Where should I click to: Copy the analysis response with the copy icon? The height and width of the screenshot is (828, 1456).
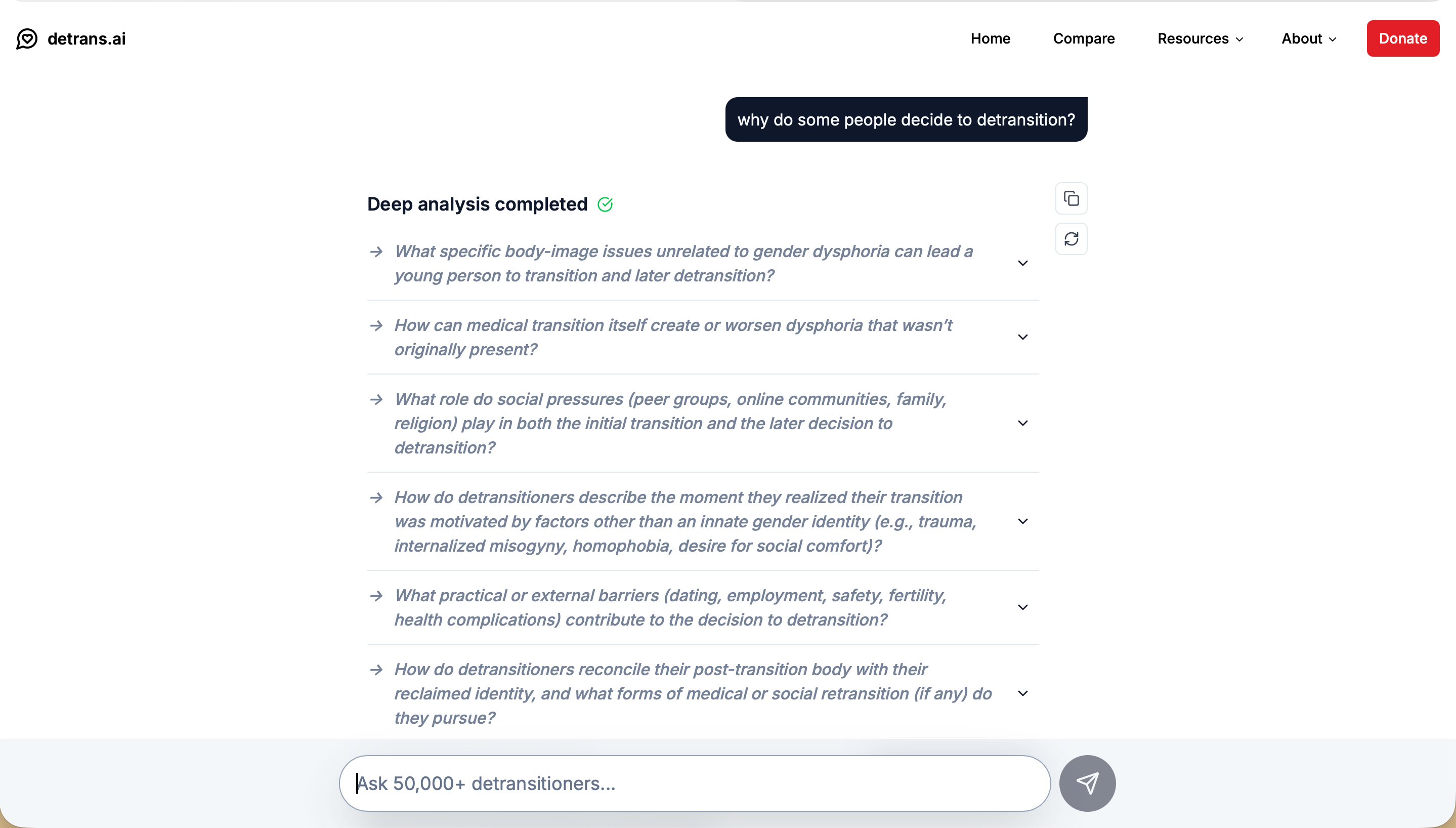tap(1071, 198)
